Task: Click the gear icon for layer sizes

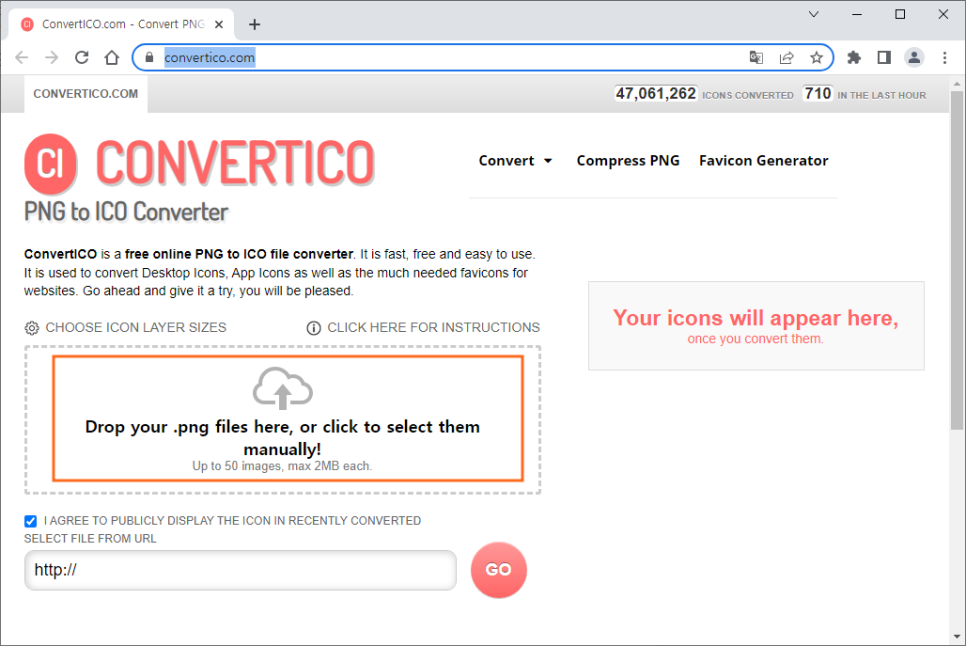Action: pyautogui.click(x=31, y=328)
